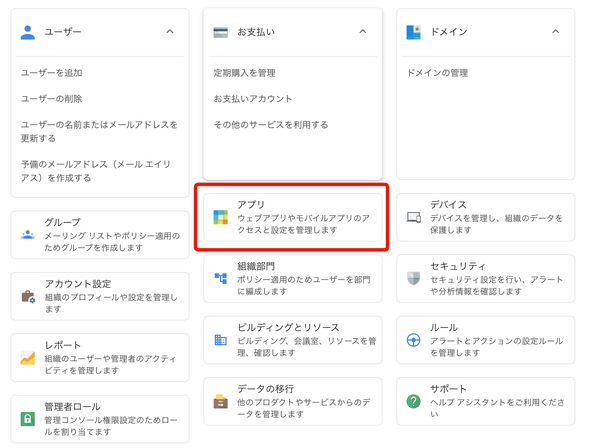The width and height of the screenshot is (600, 448).
Task: Click the ドメイン card heading text
Action: [449, 32]
